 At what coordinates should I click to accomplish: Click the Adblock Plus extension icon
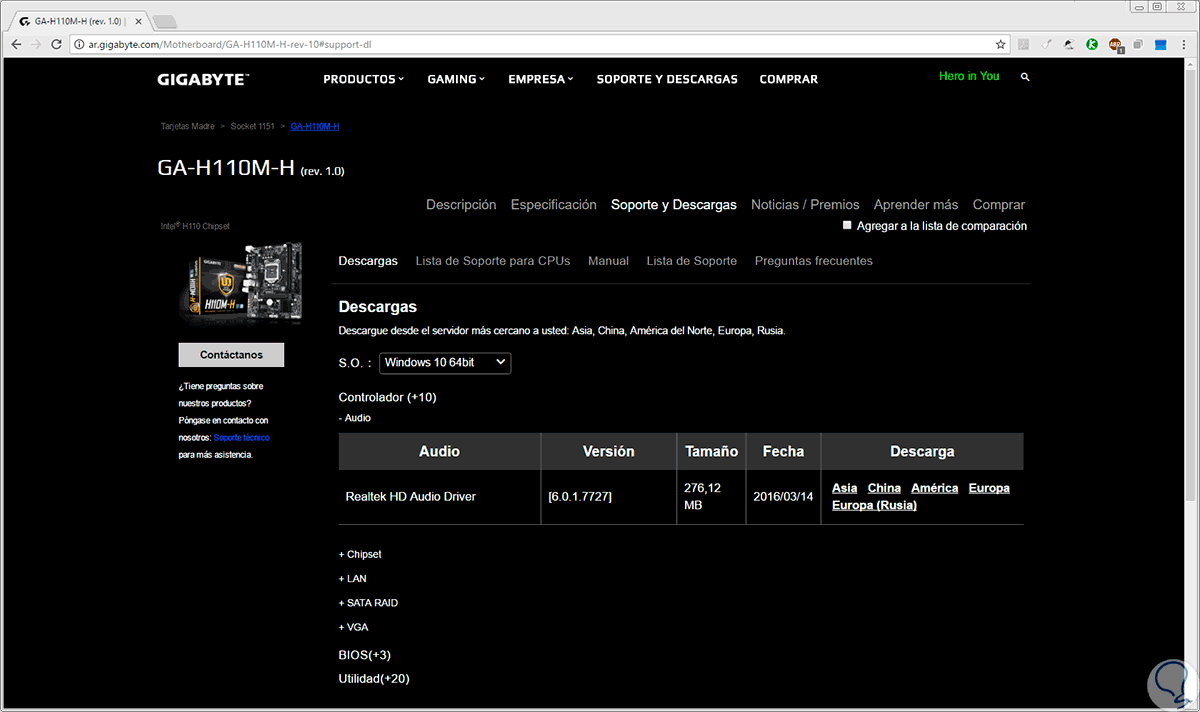1115,45
